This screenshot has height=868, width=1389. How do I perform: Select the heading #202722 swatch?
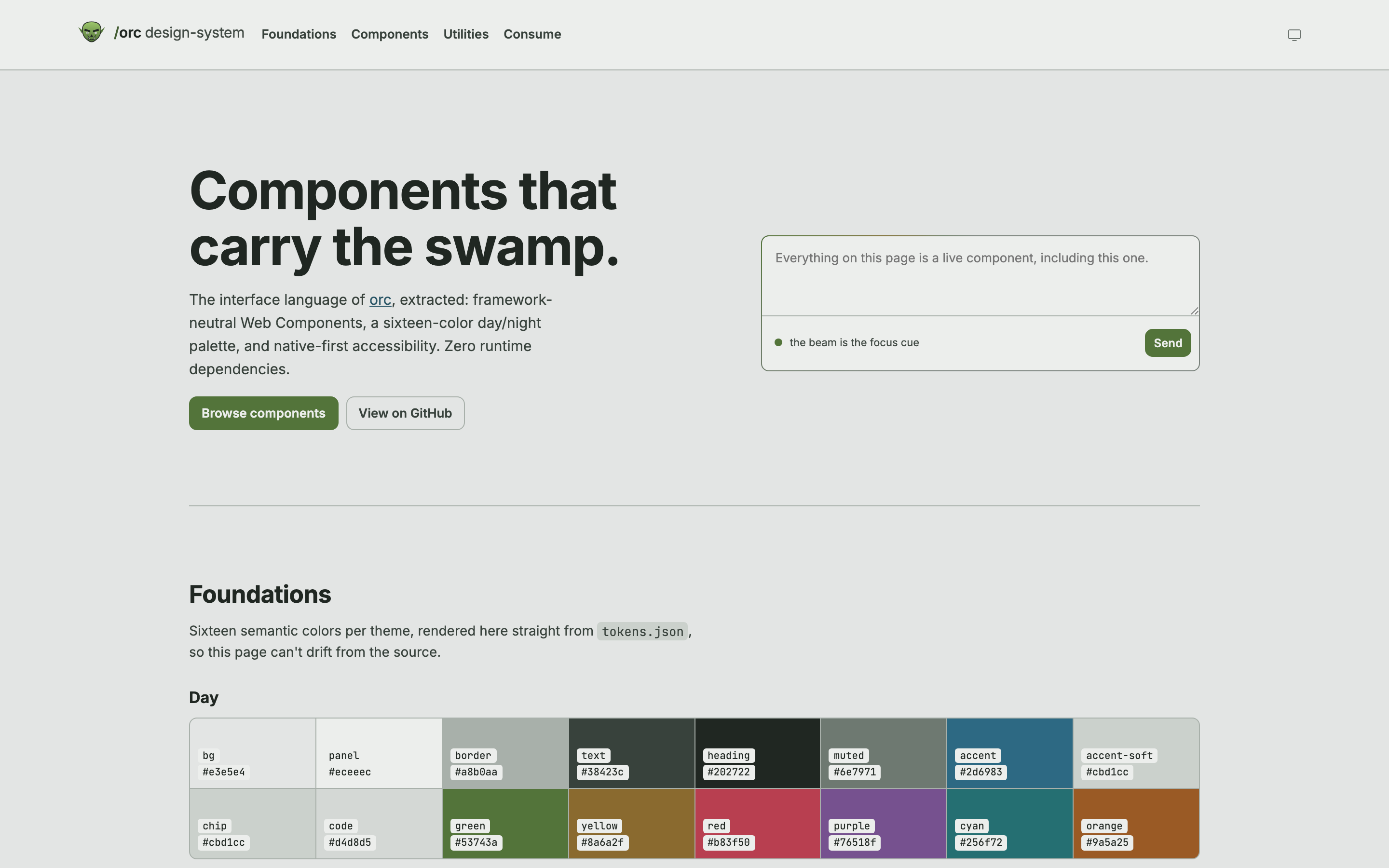[x=758, y=753]
